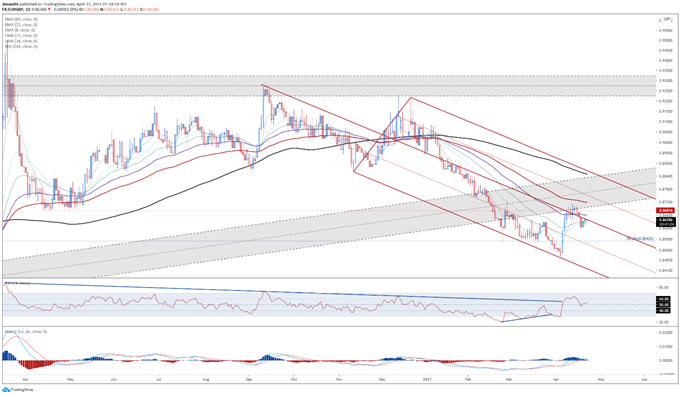
Task: Click the red 0.86816 price label
Action: pos(665,210)
